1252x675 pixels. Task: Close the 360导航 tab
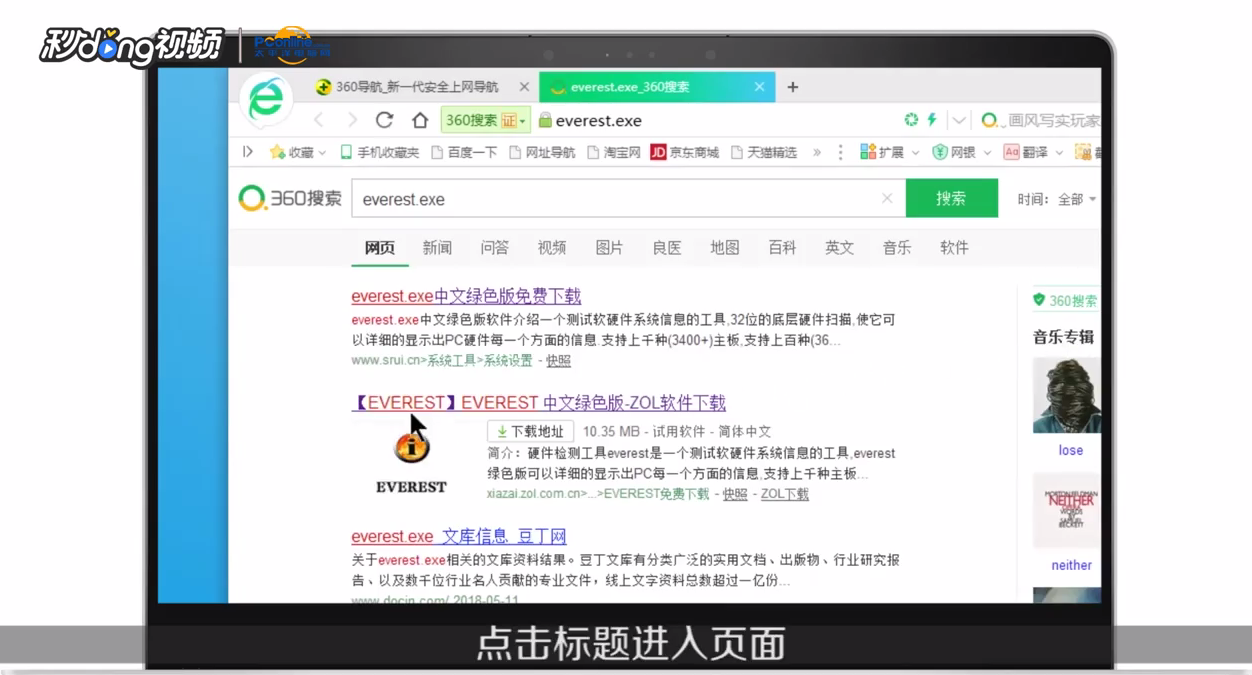[522, 87]
